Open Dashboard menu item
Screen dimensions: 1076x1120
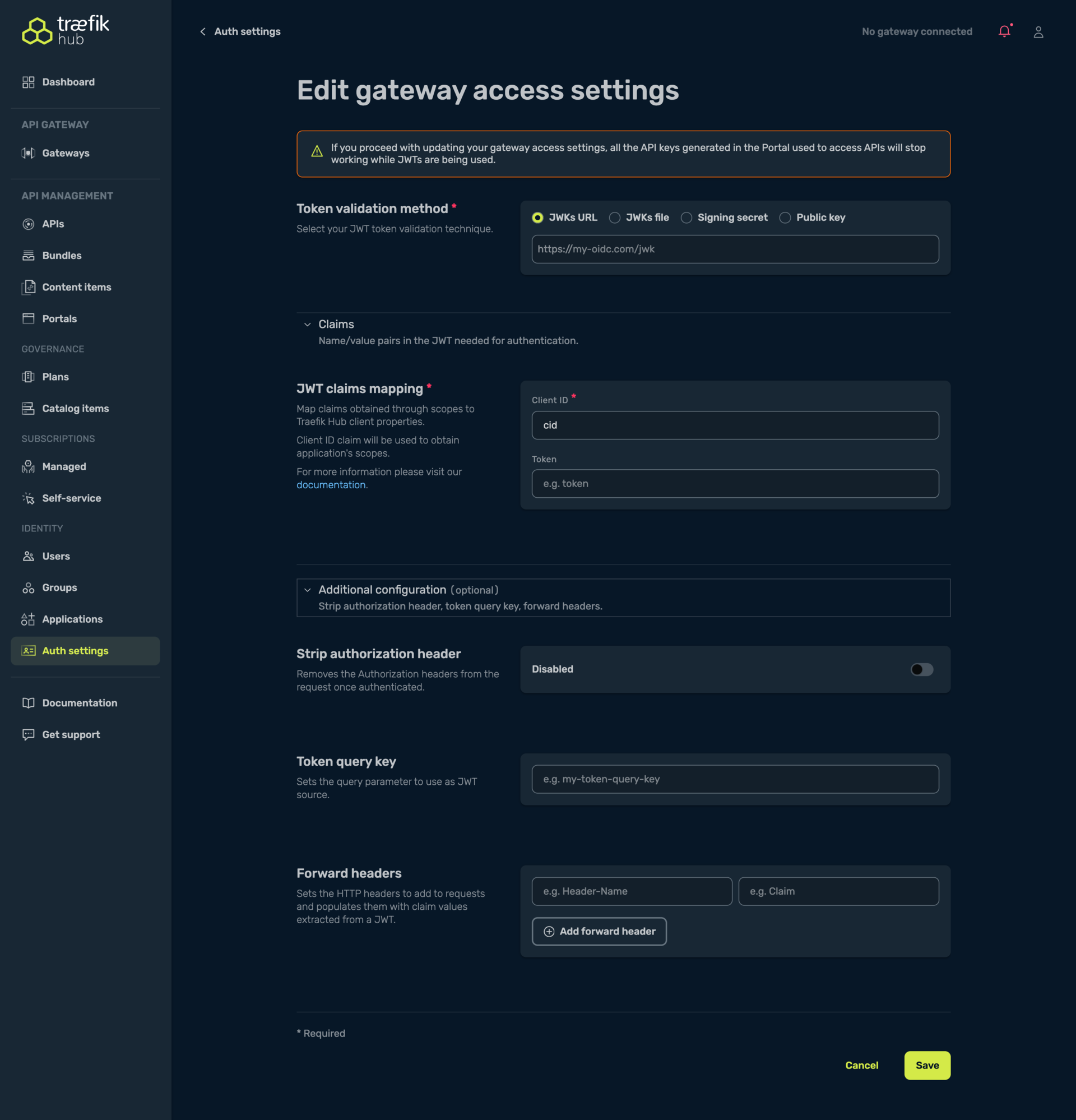[x=85, y=82]
